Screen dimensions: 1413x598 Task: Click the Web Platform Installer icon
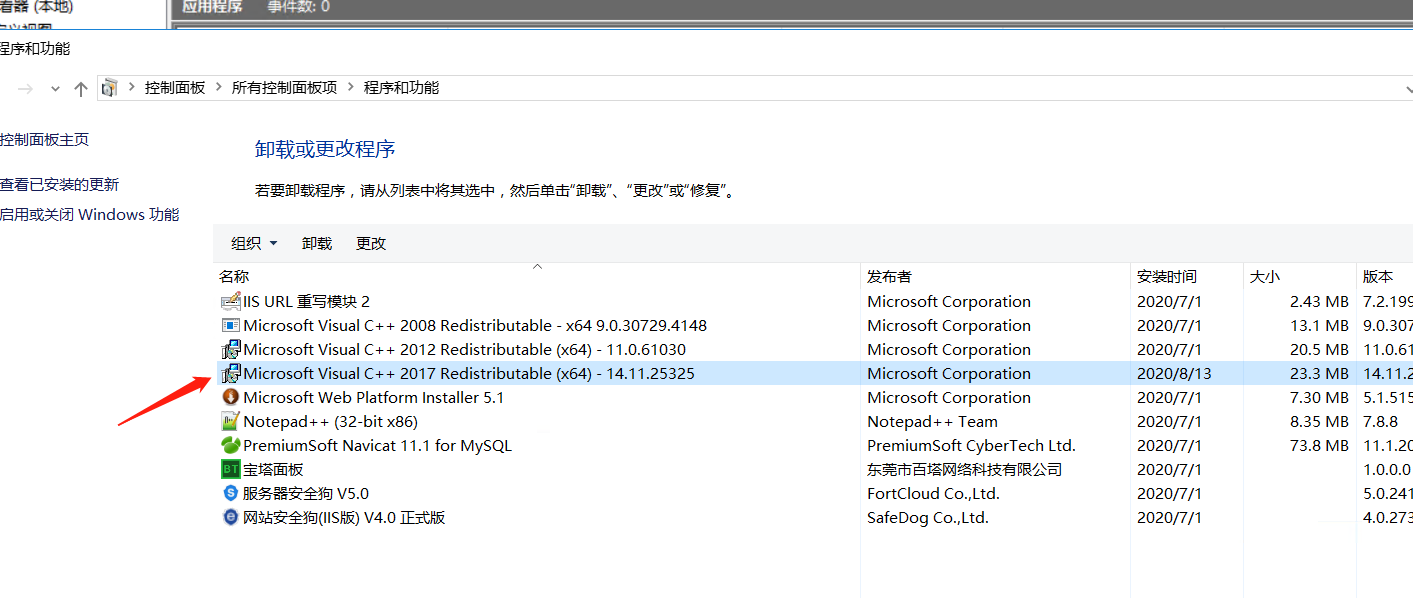pyautogui.click(x=230, y=397)
